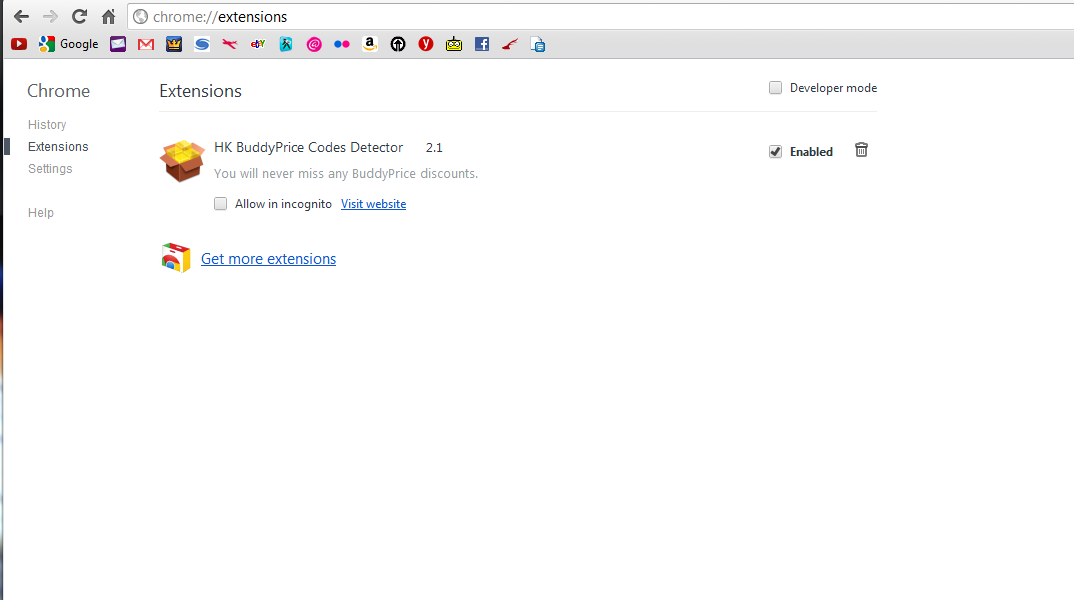Open the Facebook bookmark
This screenshot has height=600, width=1074.
tap(482, 45)
